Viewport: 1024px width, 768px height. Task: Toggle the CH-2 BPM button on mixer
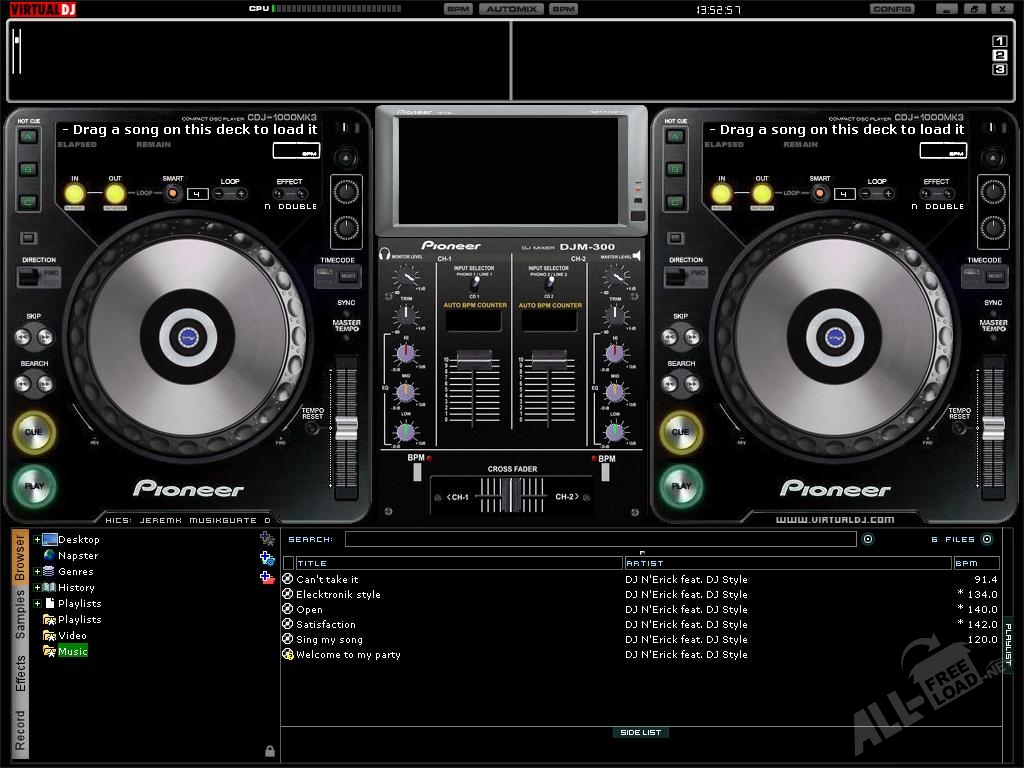point(604,470)
